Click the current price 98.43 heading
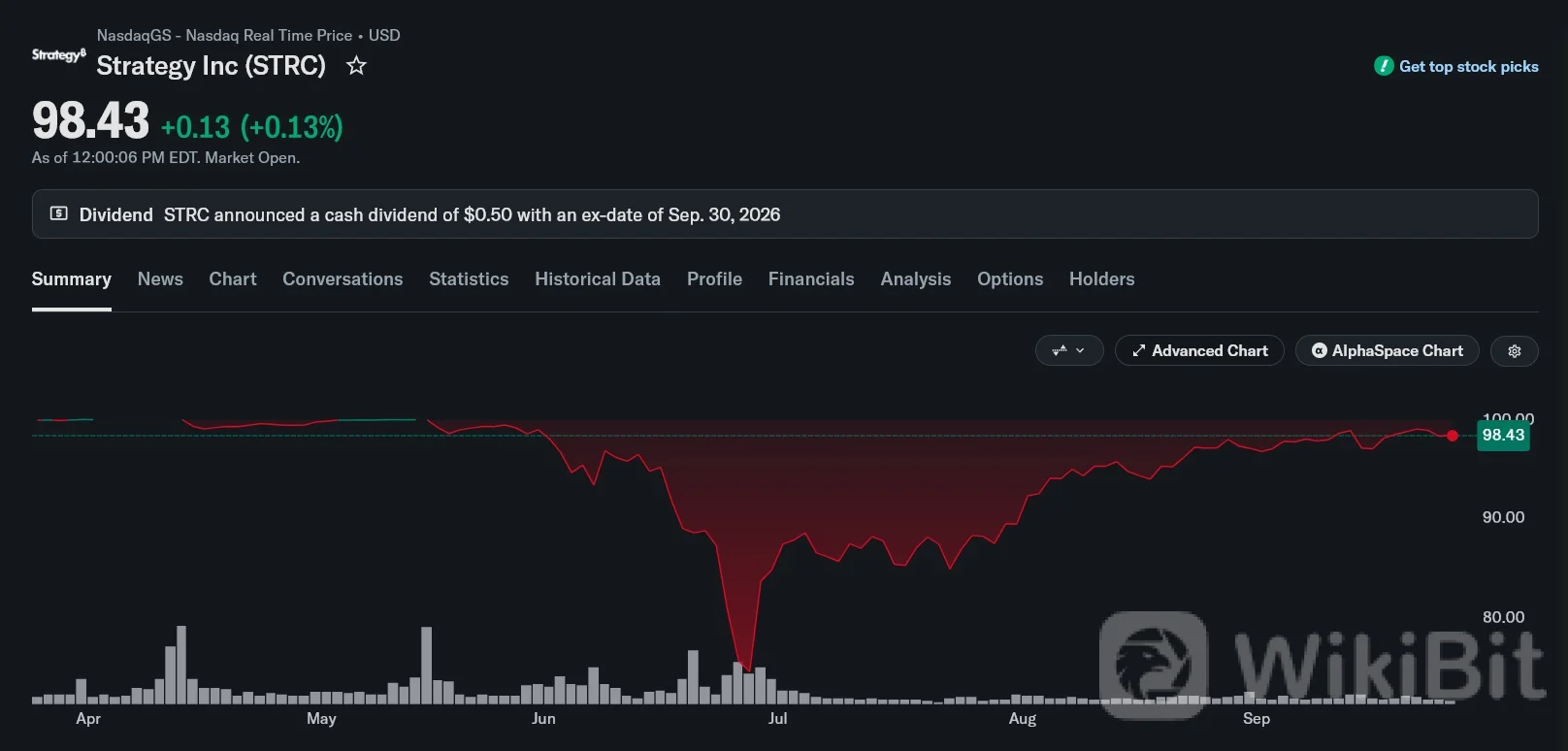Screen dimensions: 1568x751 91,121
